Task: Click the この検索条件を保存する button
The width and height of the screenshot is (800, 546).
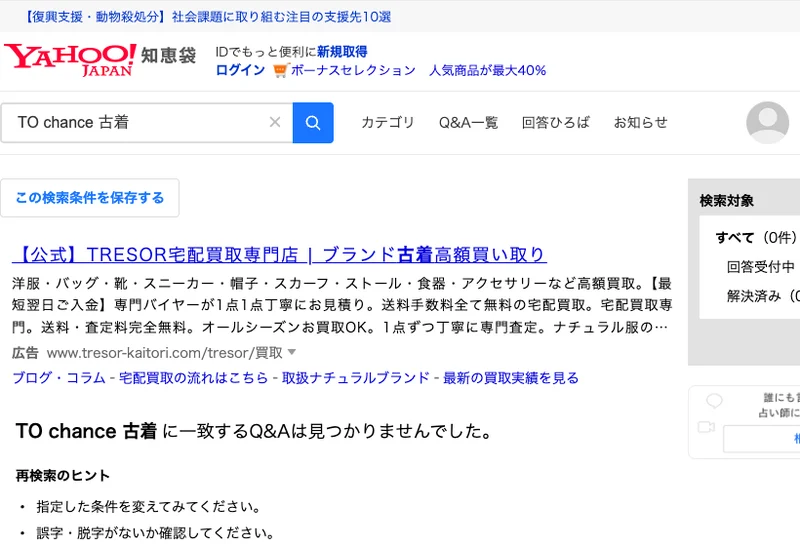Action: (90, 198)
